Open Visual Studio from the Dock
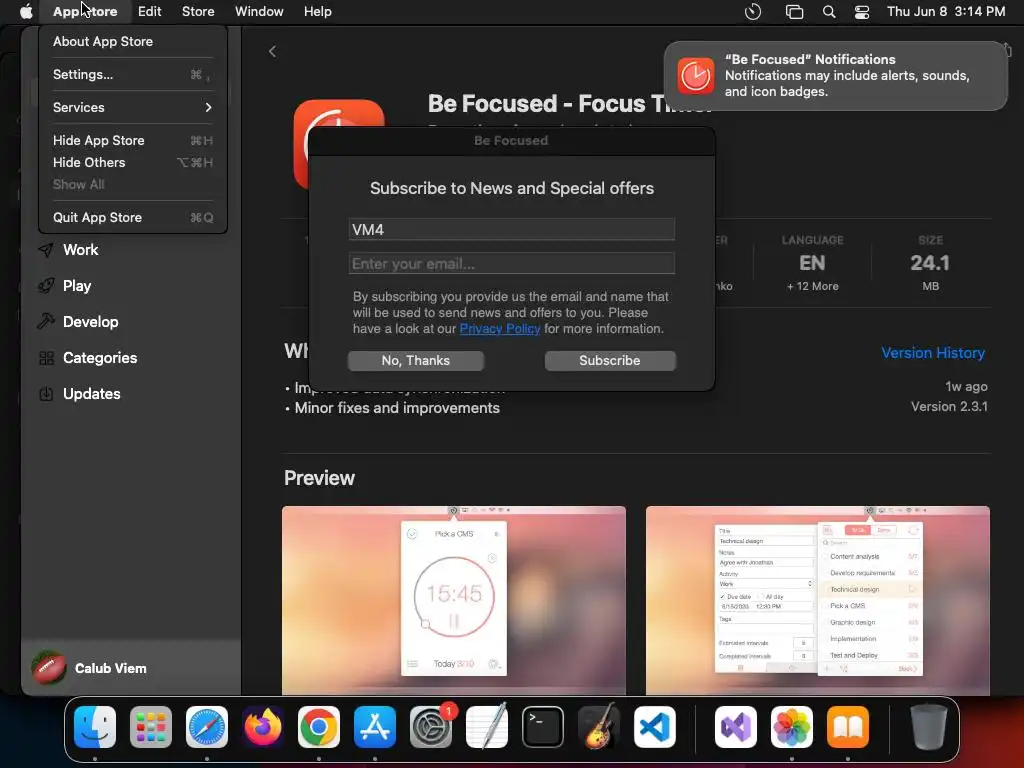Viewport: 1024px width, 768px height. 736,727
